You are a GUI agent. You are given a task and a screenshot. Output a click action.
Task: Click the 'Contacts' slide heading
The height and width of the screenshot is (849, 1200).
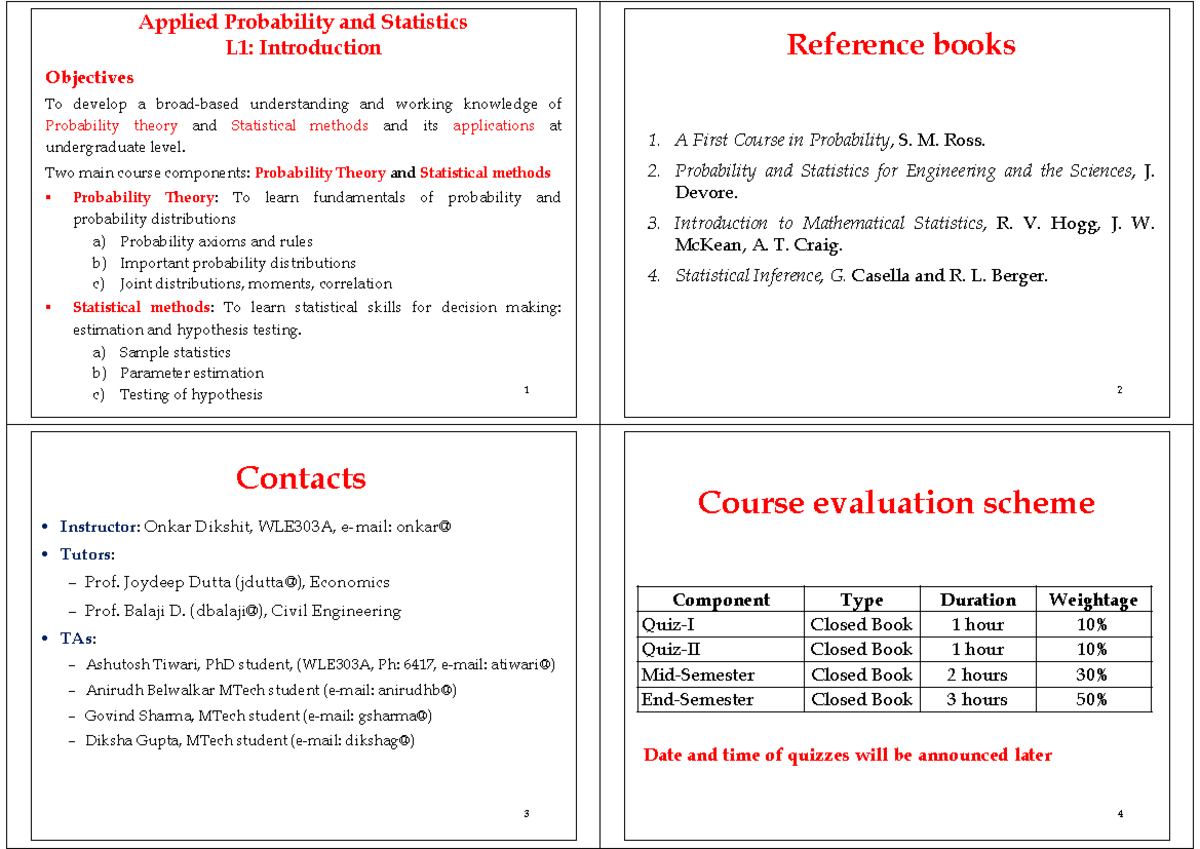click(x=301, y=478)
